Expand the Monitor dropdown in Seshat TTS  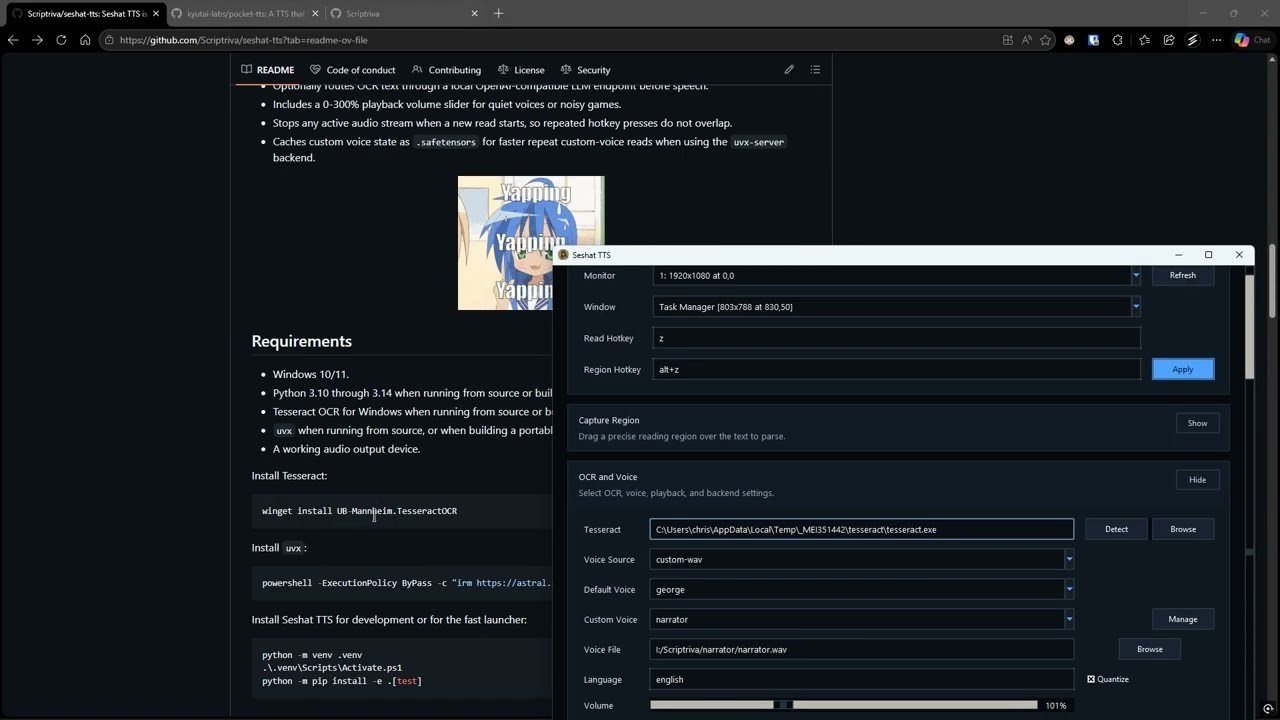tap(1135, 275)
